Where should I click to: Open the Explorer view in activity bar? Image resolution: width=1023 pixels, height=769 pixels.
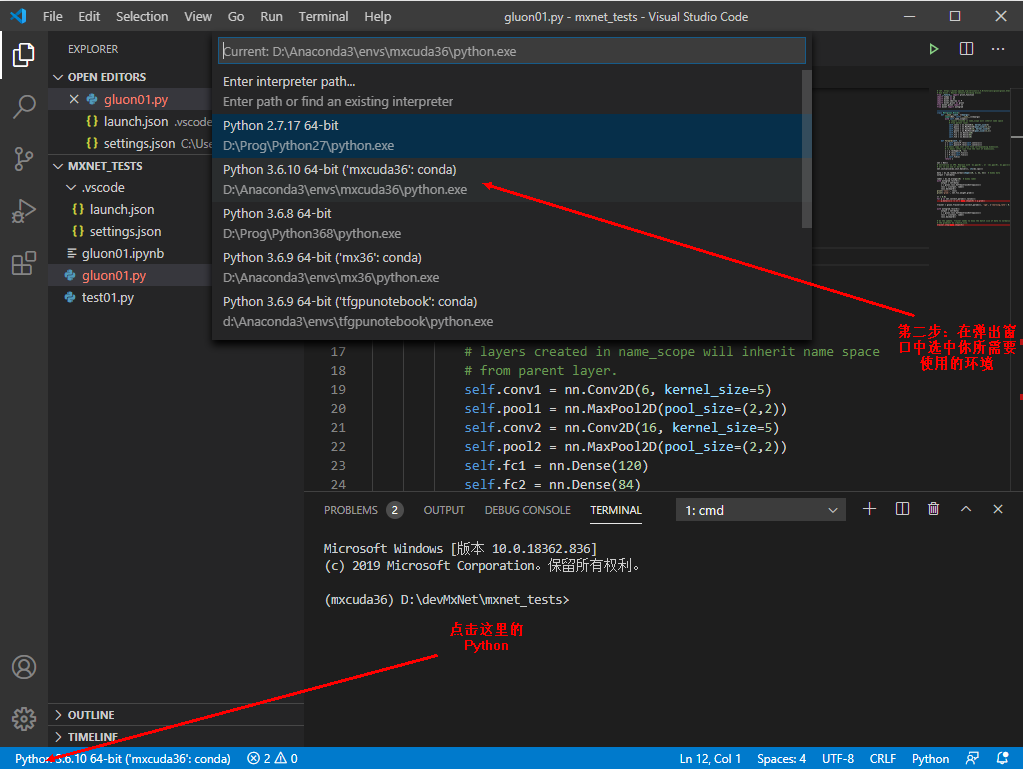[23, 55]
